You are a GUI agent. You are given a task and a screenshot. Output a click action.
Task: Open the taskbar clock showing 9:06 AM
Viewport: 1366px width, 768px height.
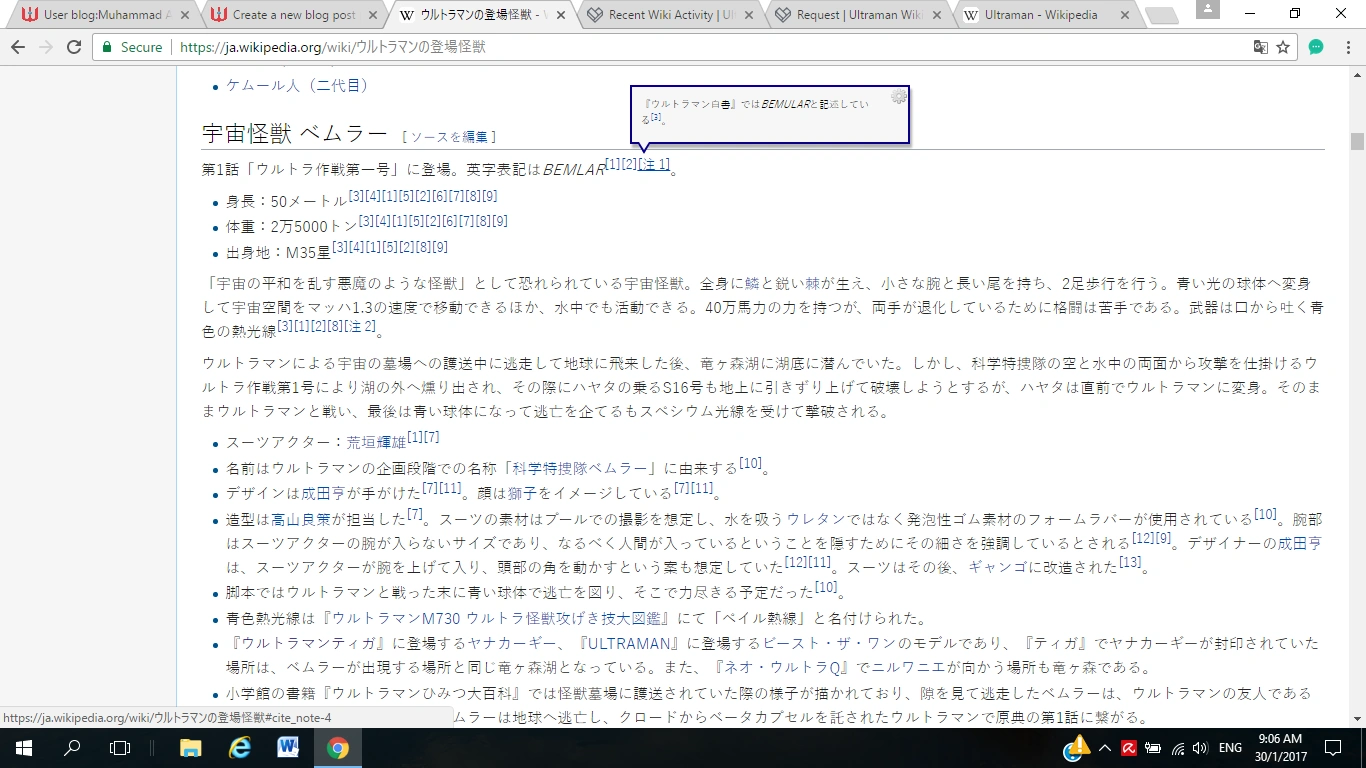click(1281, 747)
